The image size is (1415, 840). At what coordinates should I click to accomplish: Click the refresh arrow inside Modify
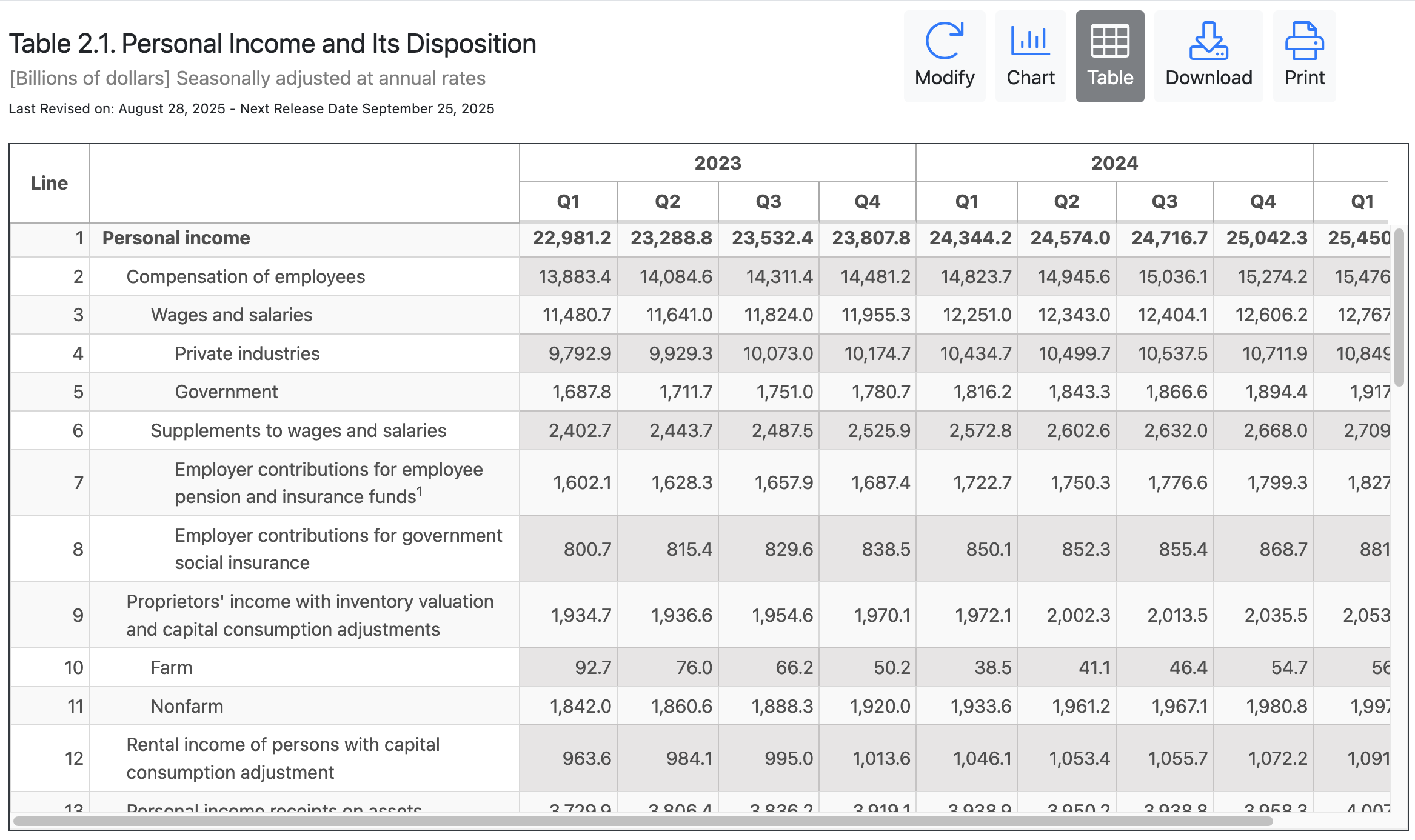[x=943, y=39]
